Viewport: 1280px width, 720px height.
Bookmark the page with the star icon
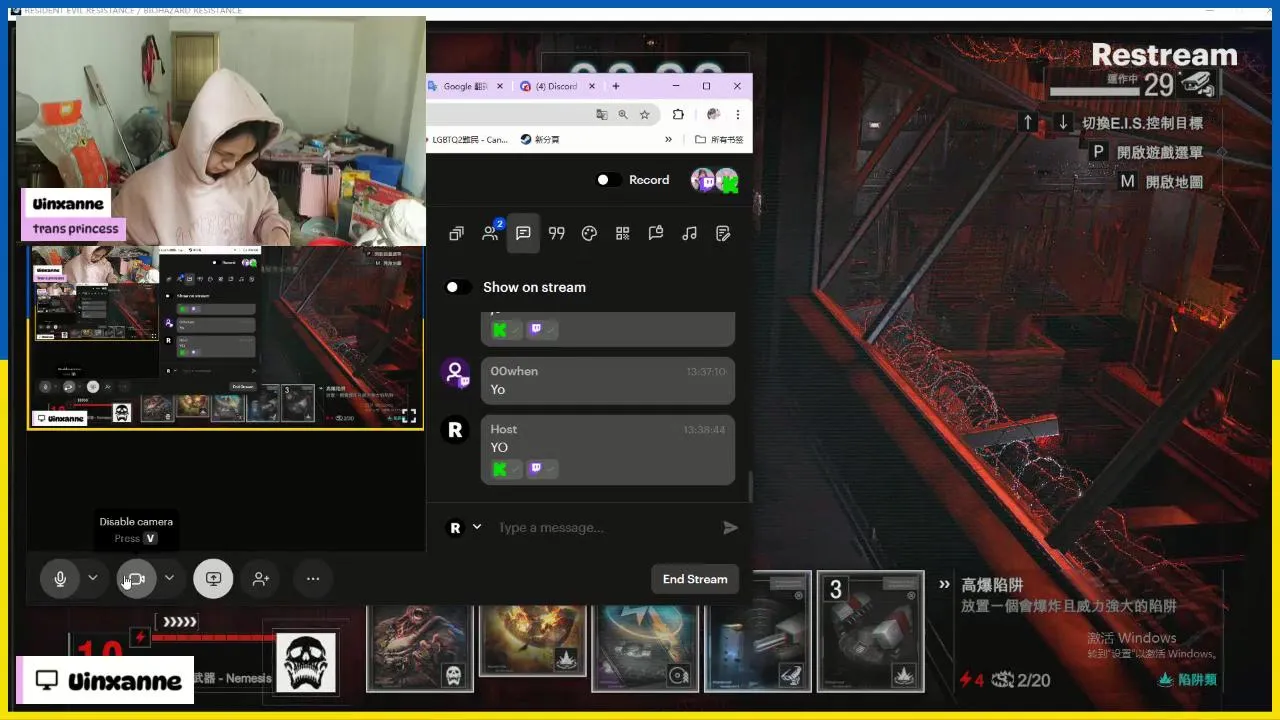click(x=644, y=114)
